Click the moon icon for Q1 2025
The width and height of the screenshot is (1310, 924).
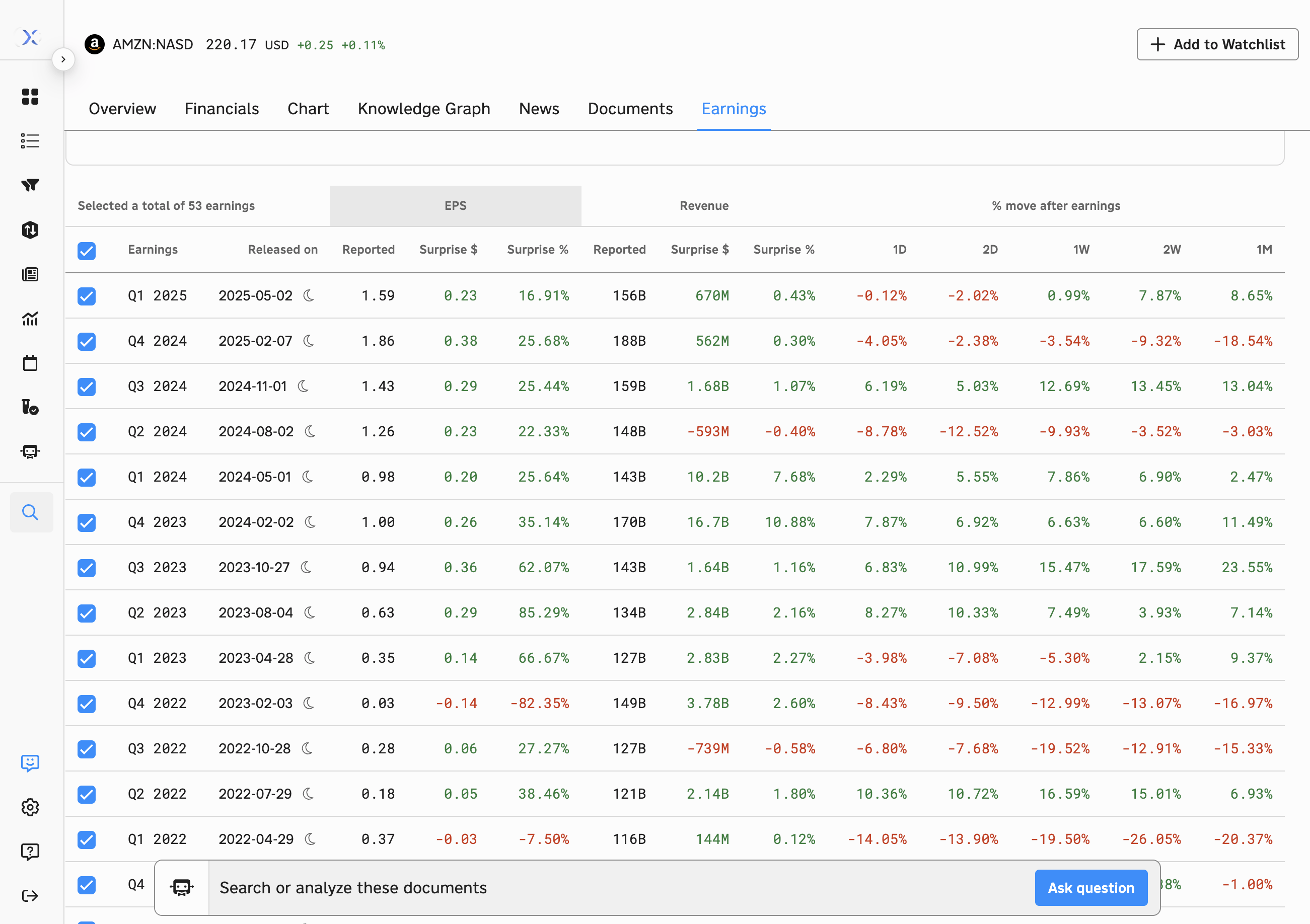[309, 295]
